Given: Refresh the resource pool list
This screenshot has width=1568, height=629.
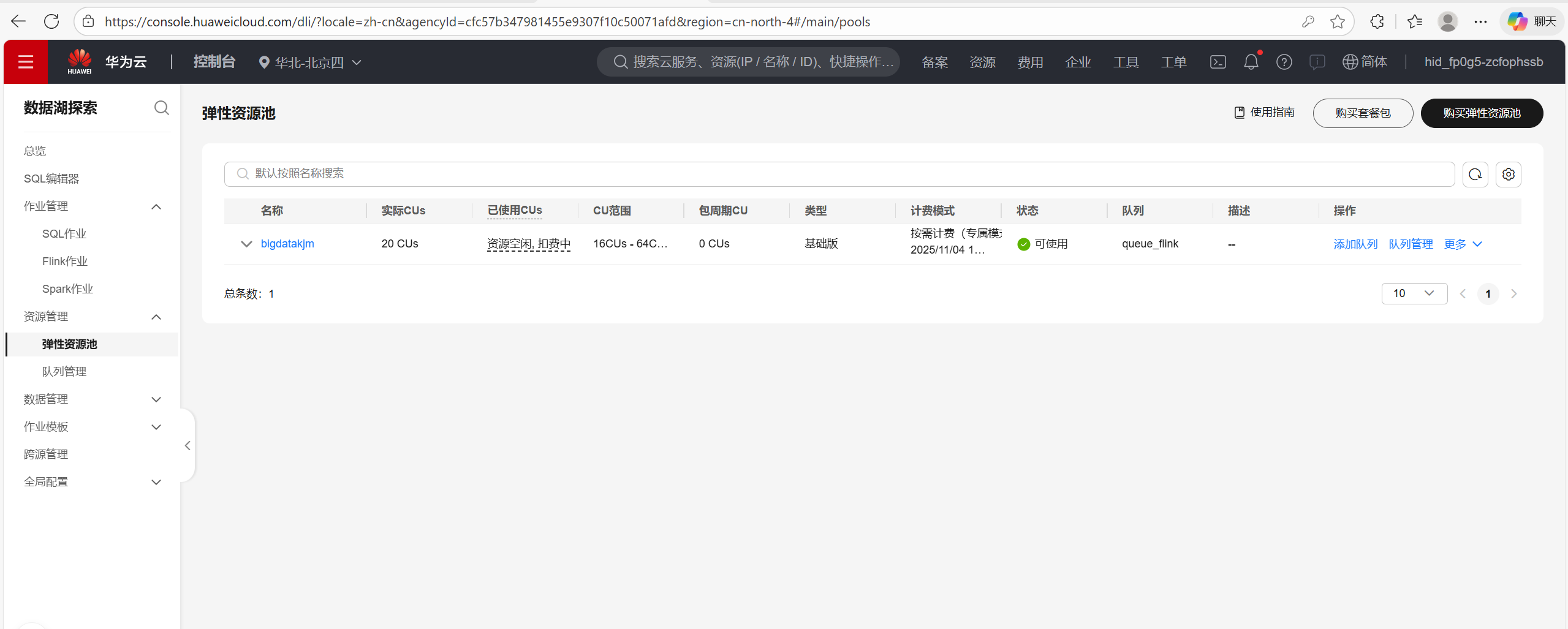Looking at the screenshot, I should pos(1475,174).
